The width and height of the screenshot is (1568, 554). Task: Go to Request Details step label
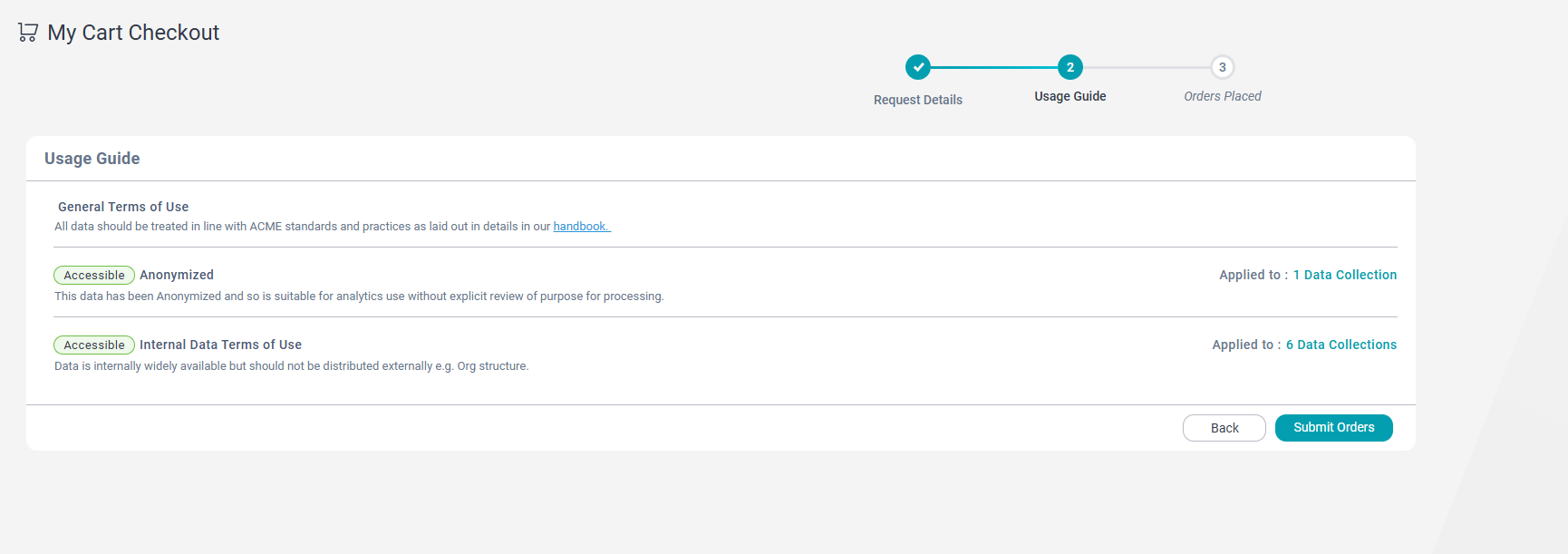(918, 100)
